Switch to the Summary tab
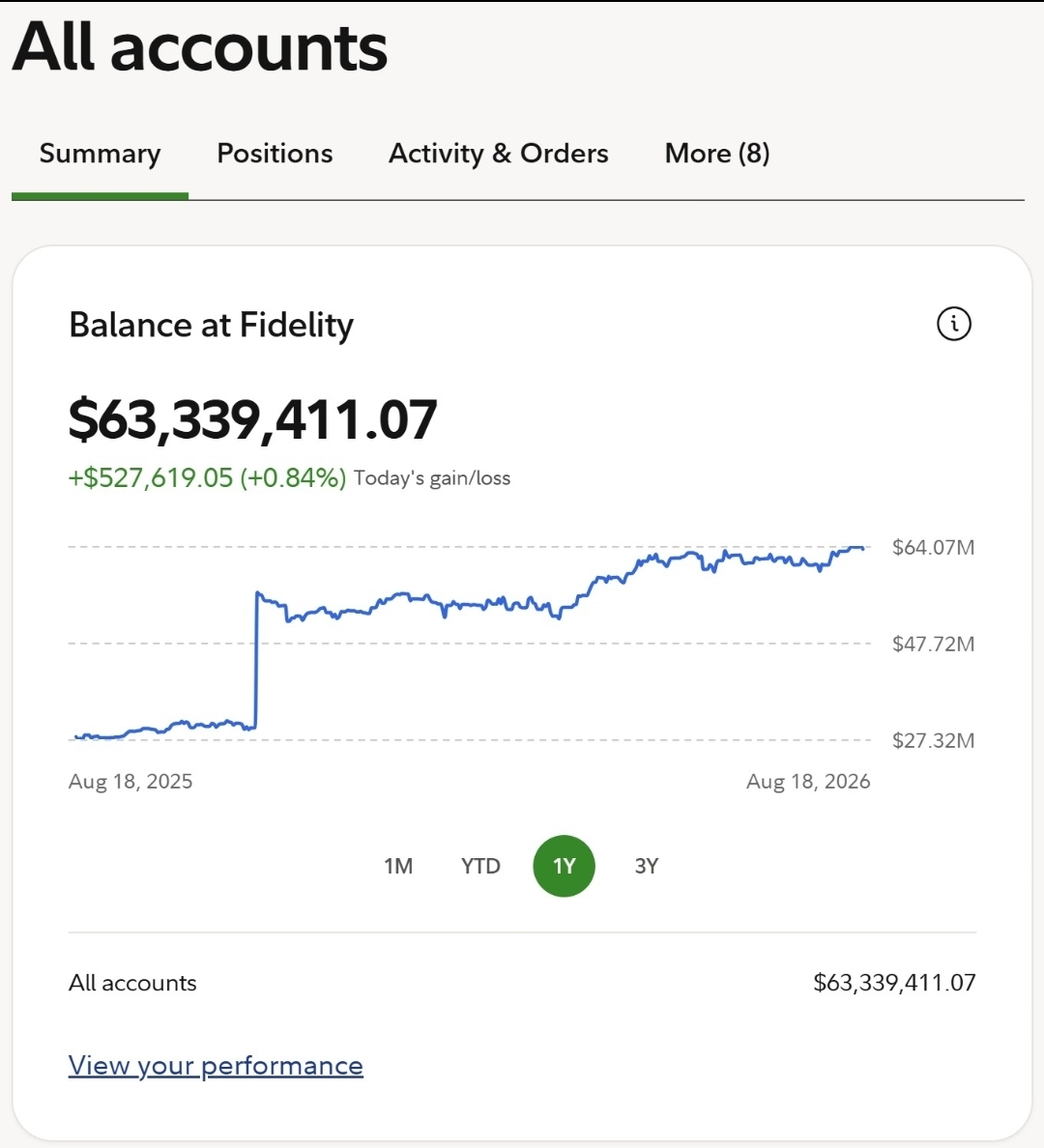The width and height of the screenshot is (1044, 1148). pos(100,154)
